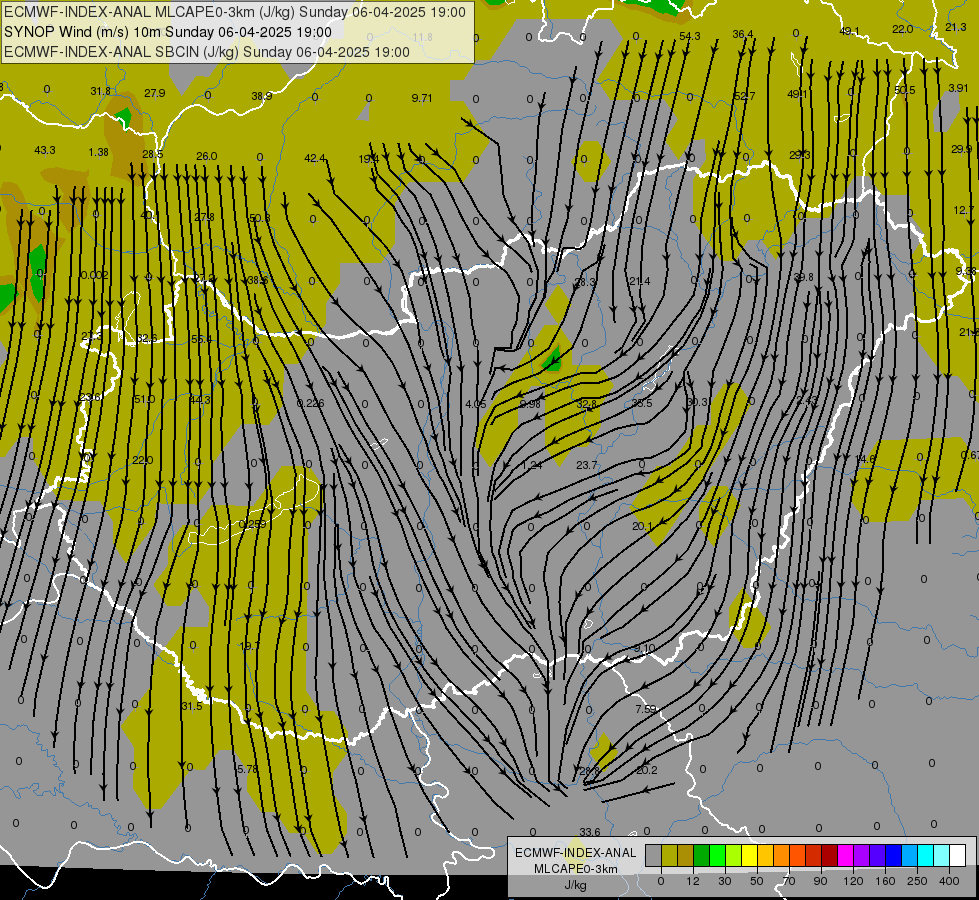Image resolution: width=979 pixels, height=900 pixels.
Task: Click the 20.1 grid value
Action: (642, 527)
